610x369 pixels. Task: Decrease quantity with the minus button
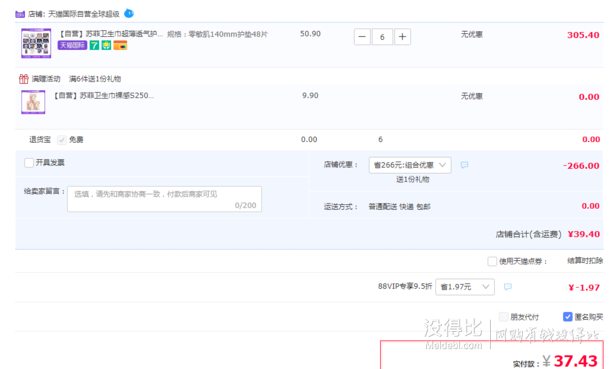click(362, 37)
